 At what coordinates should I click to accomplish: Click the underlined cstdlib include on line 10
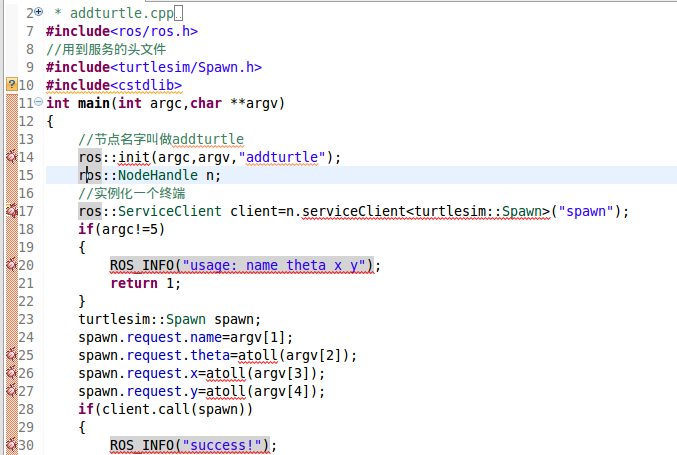pos(114,85)
